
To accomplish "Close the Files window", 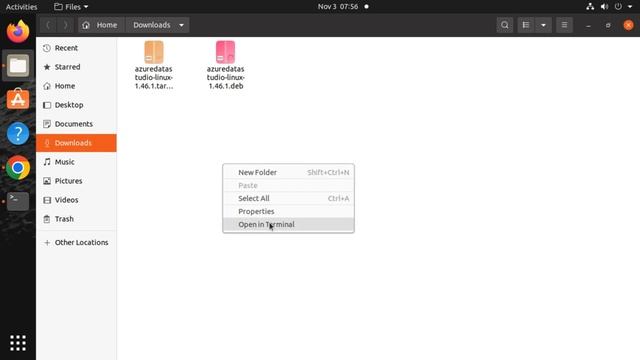I will point(628,25).
